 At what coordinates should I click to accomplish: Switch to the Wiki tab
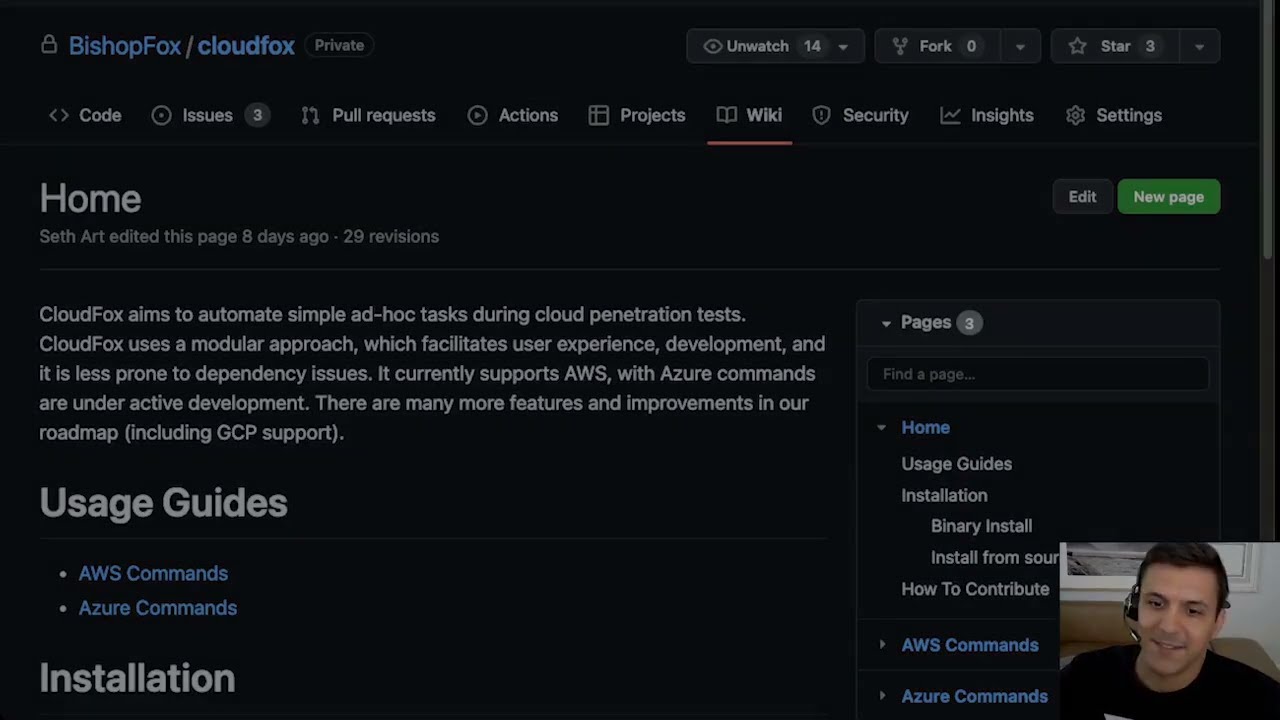pyautogui.click(x=750, y=115)
